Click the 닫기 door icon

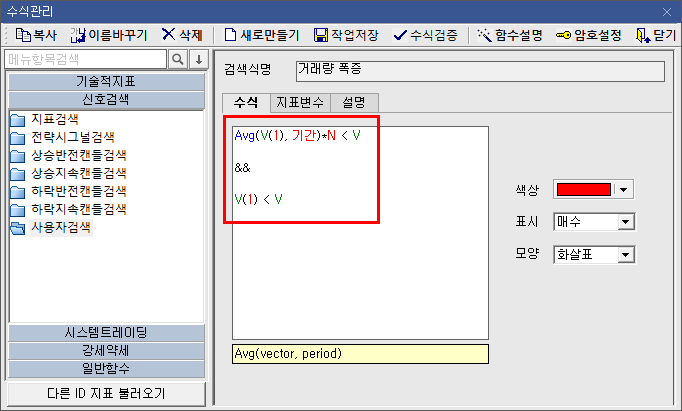point(643,35)
